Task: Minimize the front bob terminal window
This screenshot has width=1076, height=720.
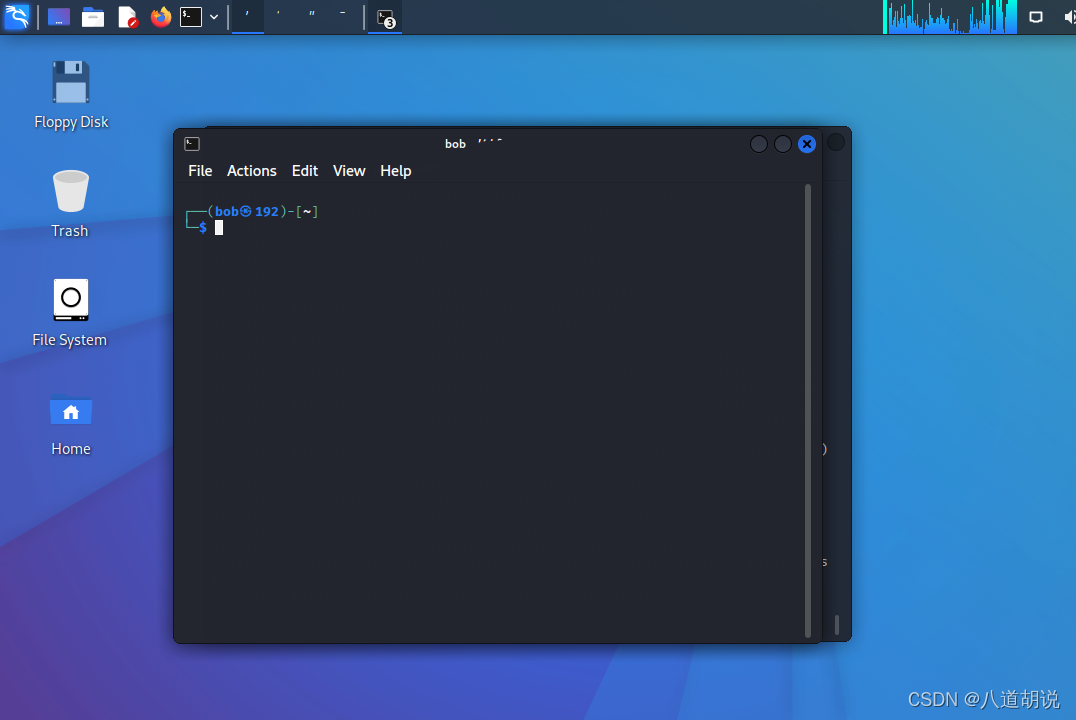Action: (x=758, y=143)
